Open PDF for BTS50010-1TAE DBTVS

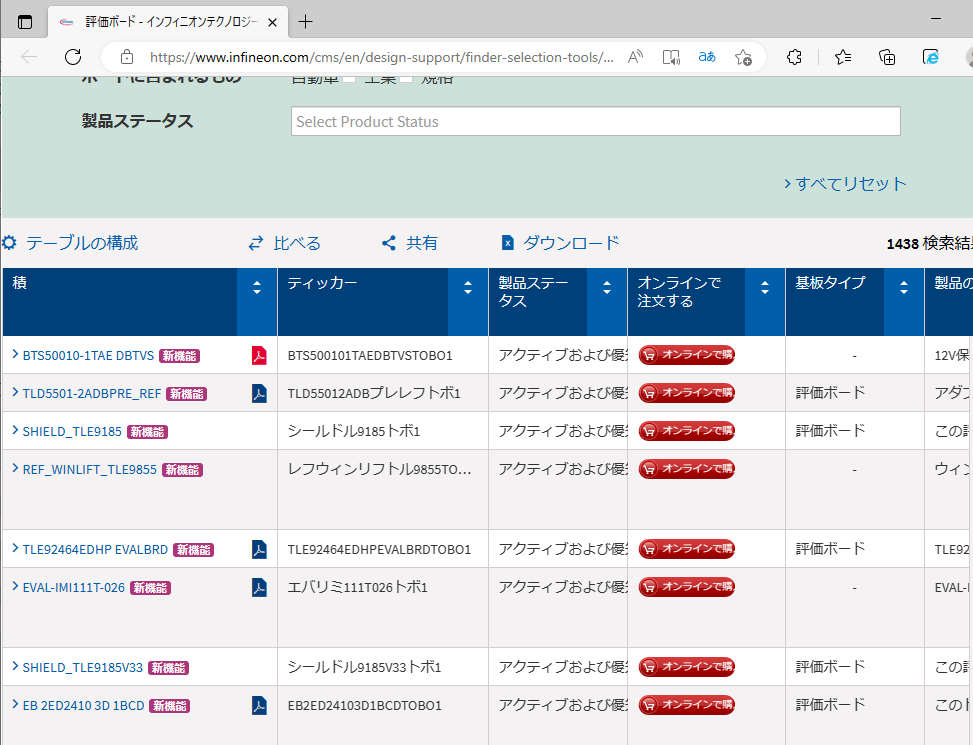(259, 355)
